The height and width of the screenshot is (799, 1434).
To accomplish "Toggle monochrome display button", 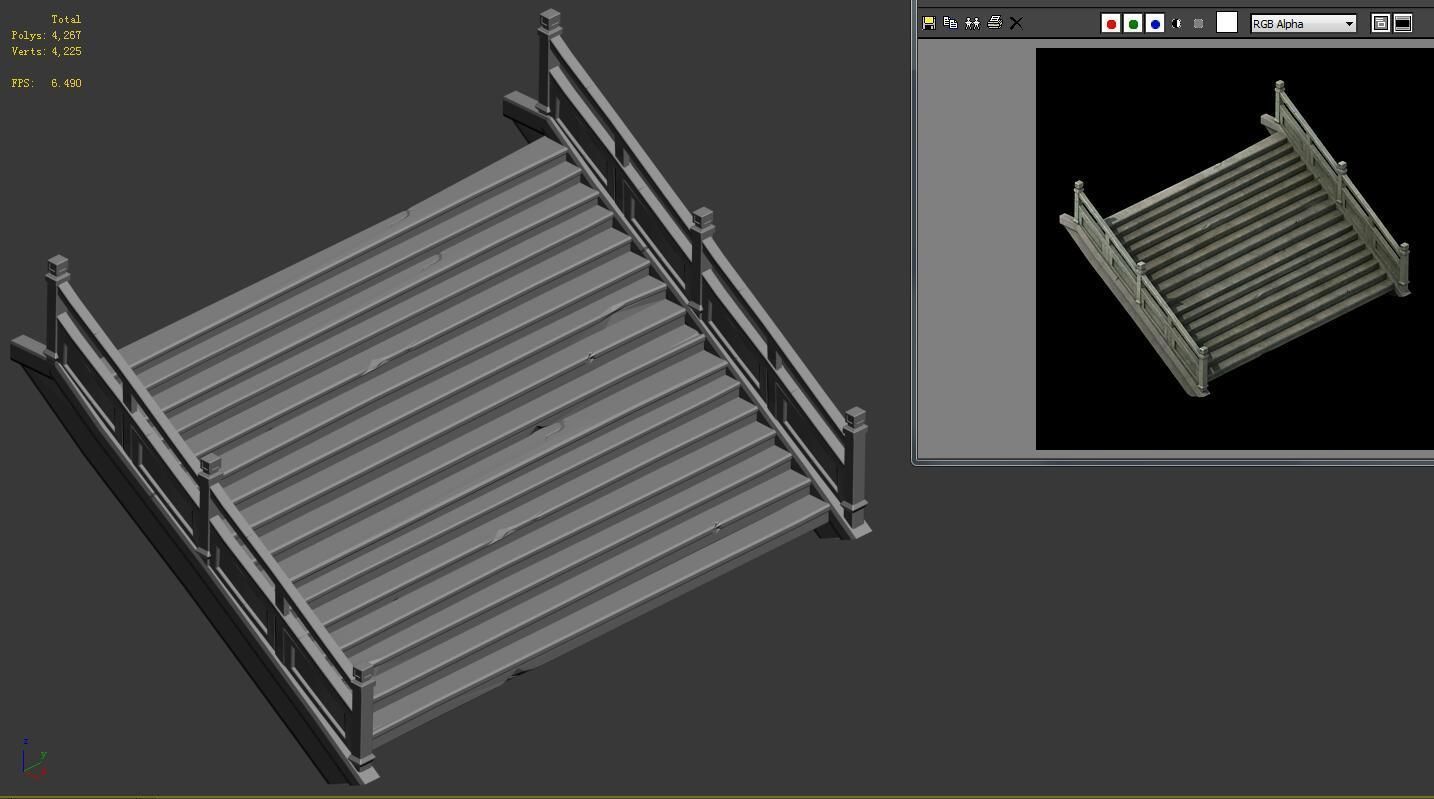I will (1198, 23).
